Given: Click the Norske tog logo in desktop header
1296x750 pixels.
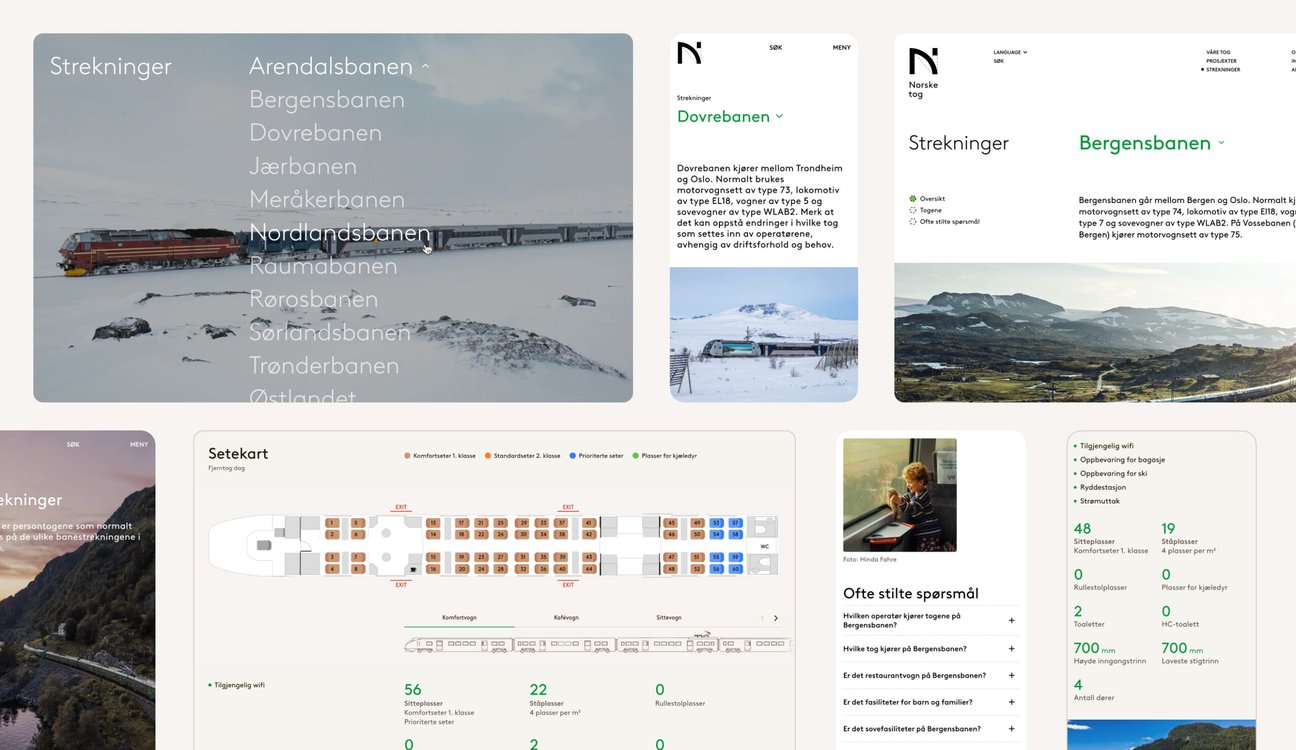Looking at the screenshot, I should click(x=923, y=71).
